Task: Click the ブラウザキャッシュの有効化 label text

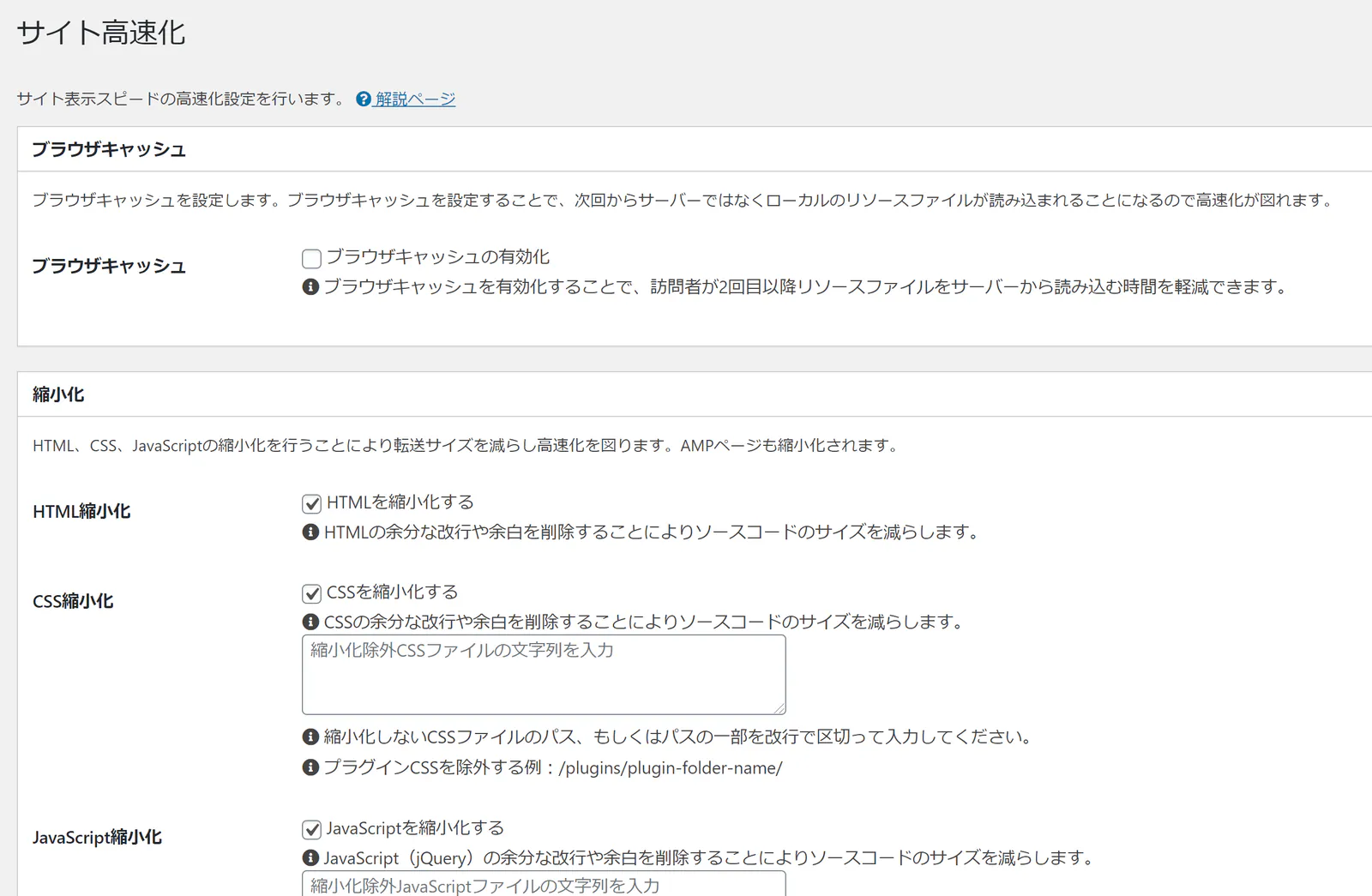Action: pos(438,257)
